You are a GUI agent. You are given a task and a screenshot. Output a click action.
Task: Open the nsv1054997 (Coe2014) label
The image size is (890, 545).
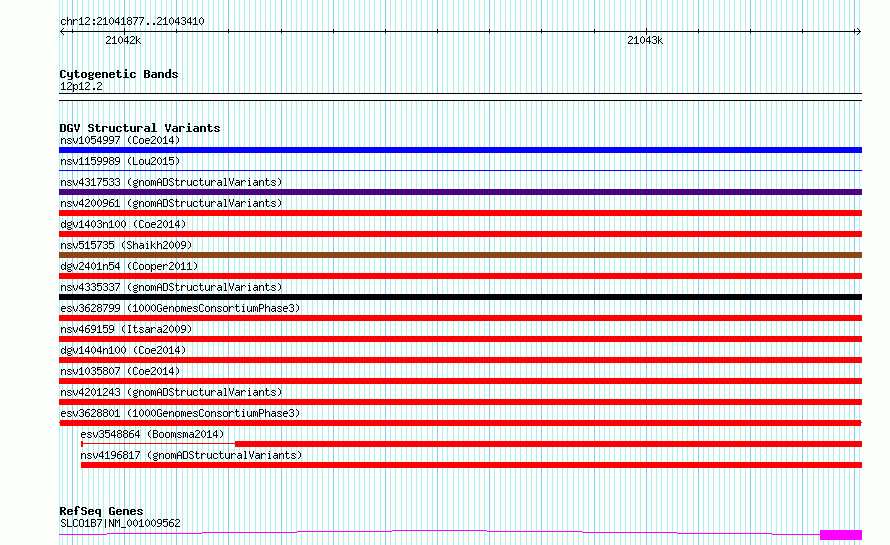click(120, 140)
